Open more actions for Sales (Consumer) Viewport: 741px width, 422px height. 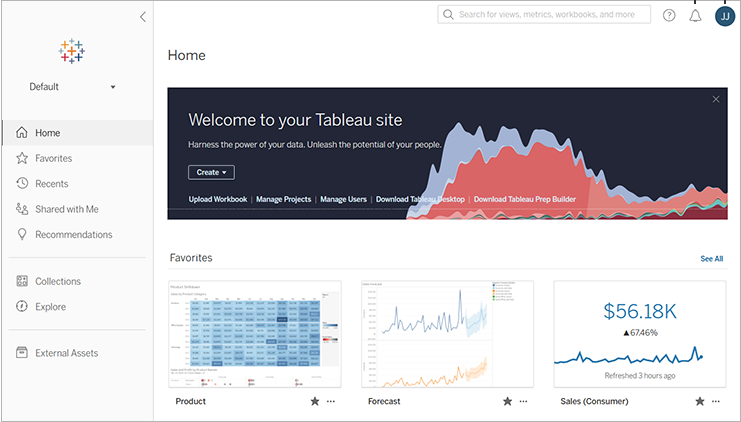(x=716, y=401)
